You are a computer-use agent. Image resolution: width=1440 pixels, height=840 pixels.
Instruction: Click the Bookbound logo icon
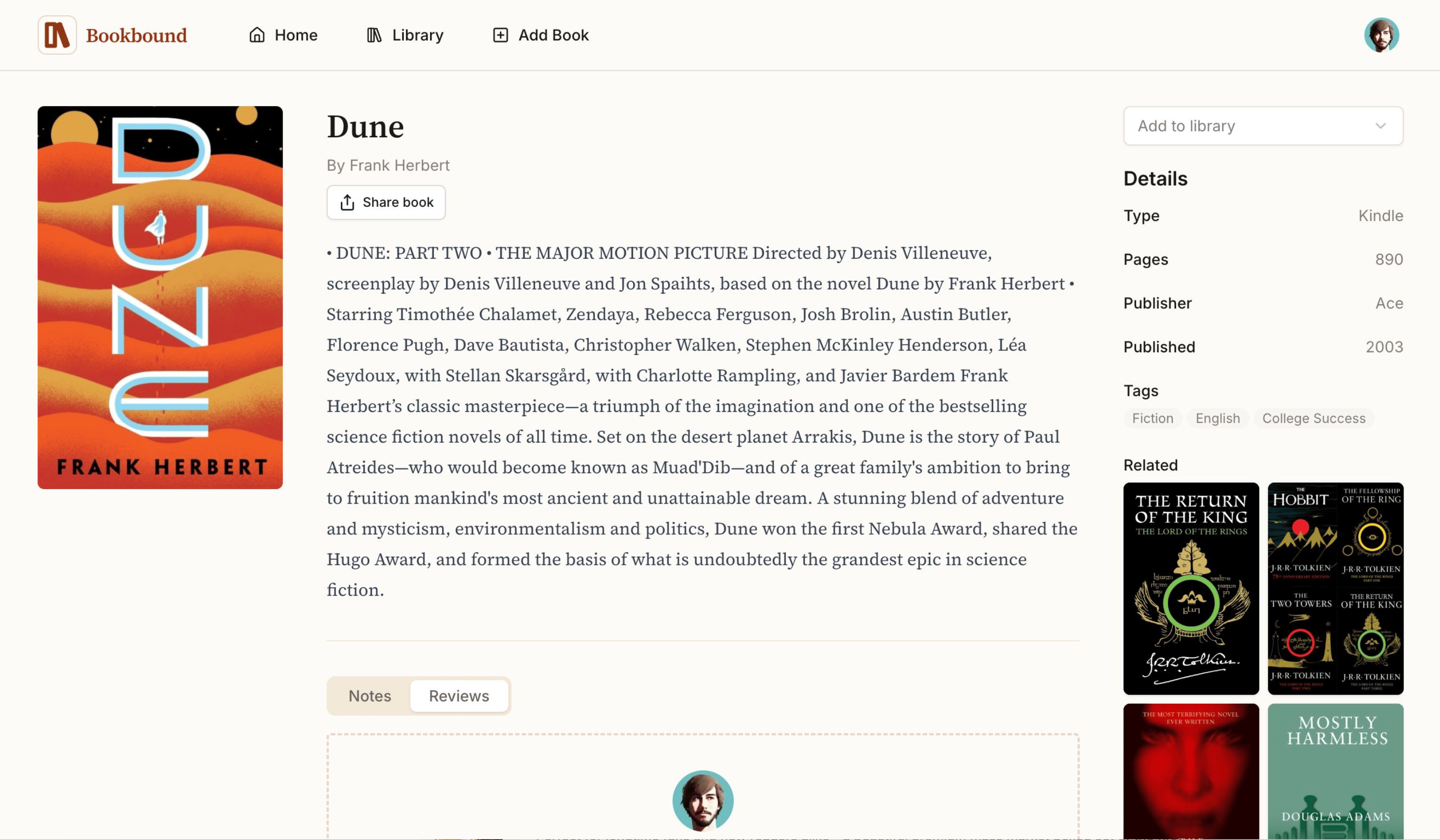[x=57, y=35]
